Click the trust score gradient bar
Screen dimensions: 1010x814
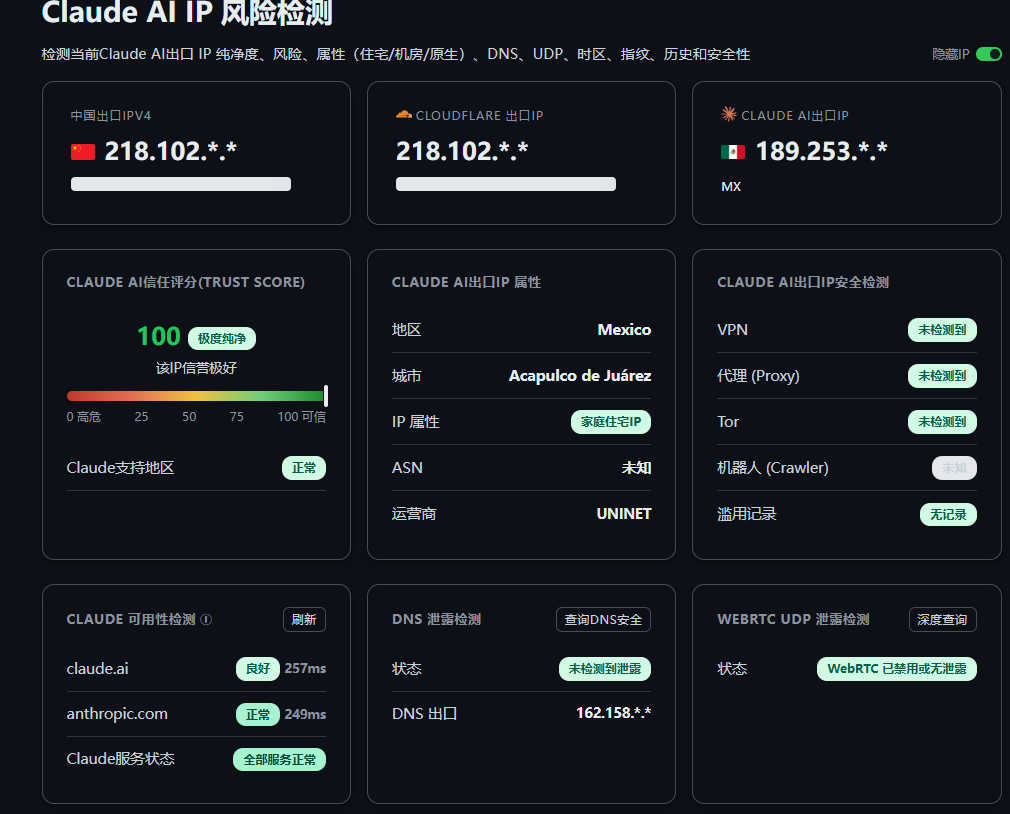pos(195,395)
